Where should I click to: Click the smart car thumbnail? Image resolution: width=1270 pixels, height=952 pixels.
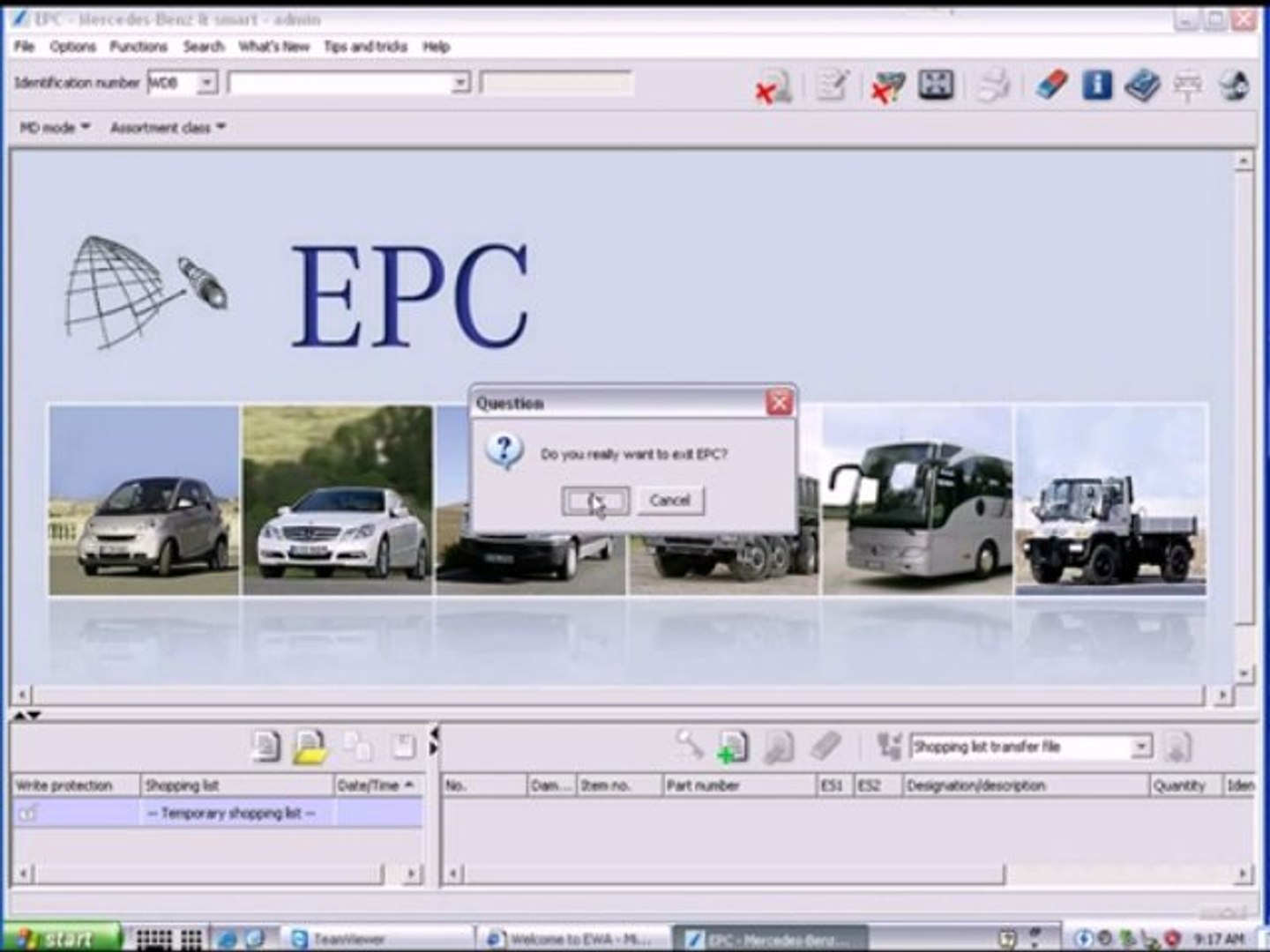pos(144,500)
